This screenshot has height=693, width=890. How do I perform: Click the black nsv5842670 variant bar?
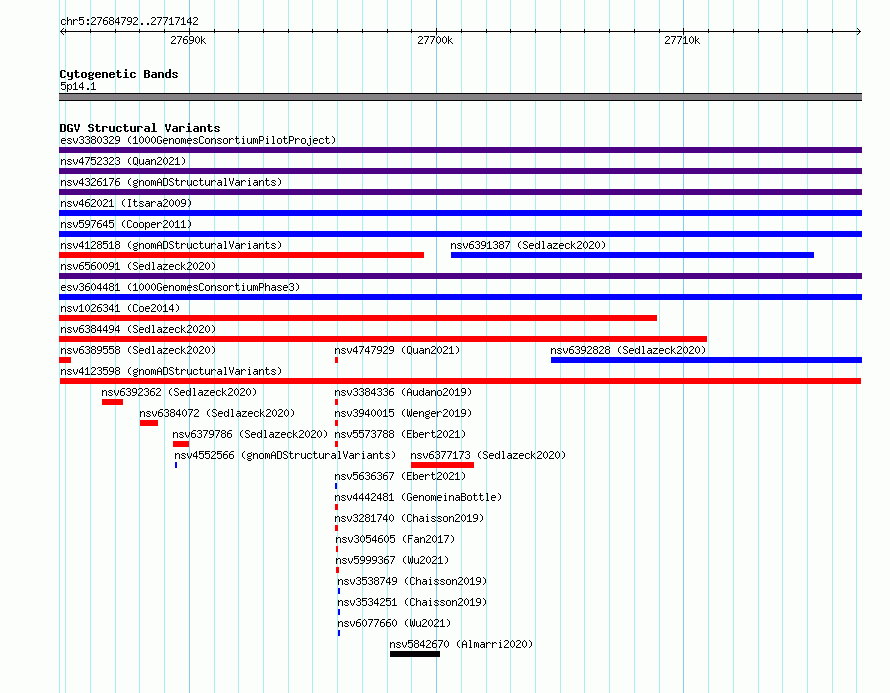coord(415,654)
